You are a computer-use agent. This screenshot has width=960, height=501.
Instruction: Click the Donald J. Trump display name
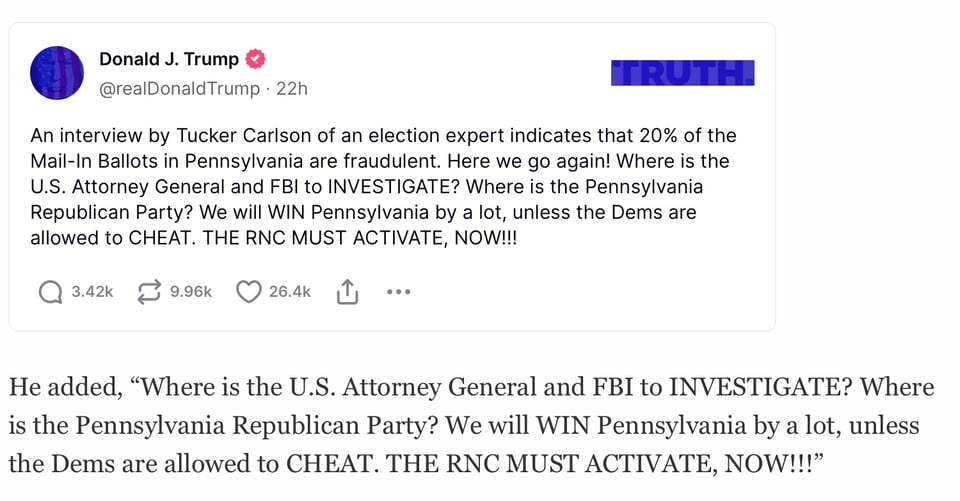169,60
